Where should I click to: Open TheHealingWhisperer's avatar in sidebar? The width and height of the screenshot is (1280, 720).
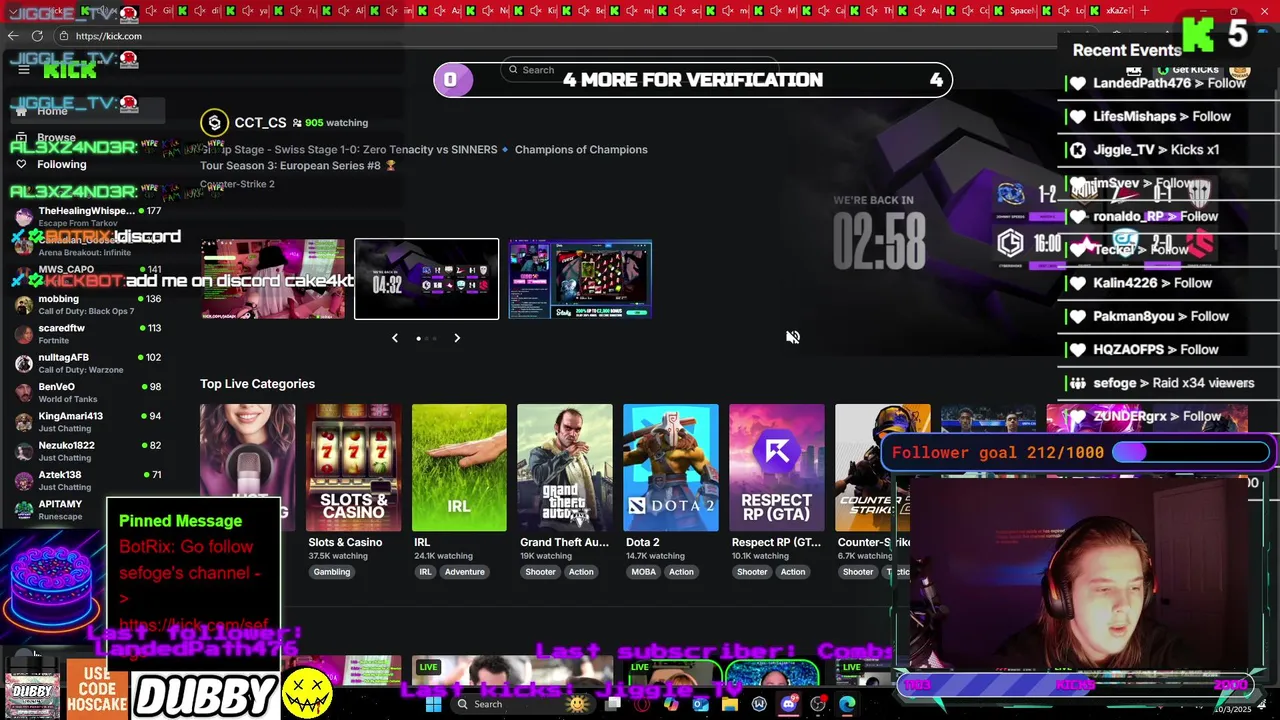click(x=24, y=217)
